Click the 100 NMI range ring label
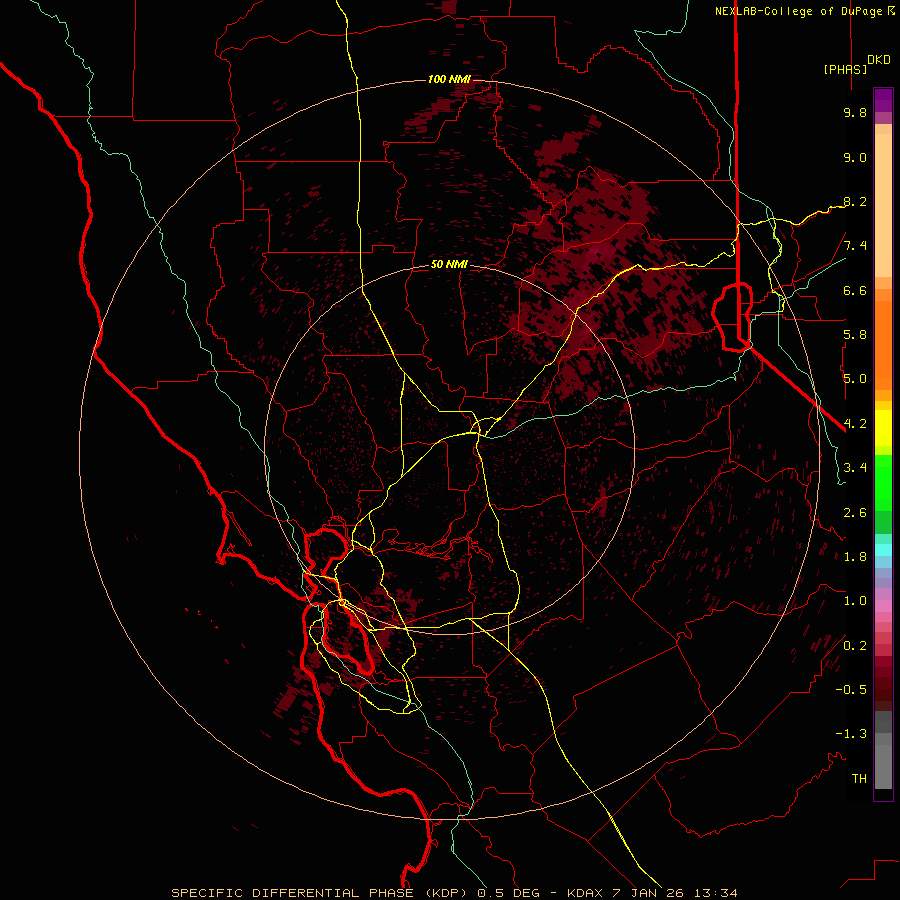The width and height of the screenshot is (900, 900). (x=449, y=79)
